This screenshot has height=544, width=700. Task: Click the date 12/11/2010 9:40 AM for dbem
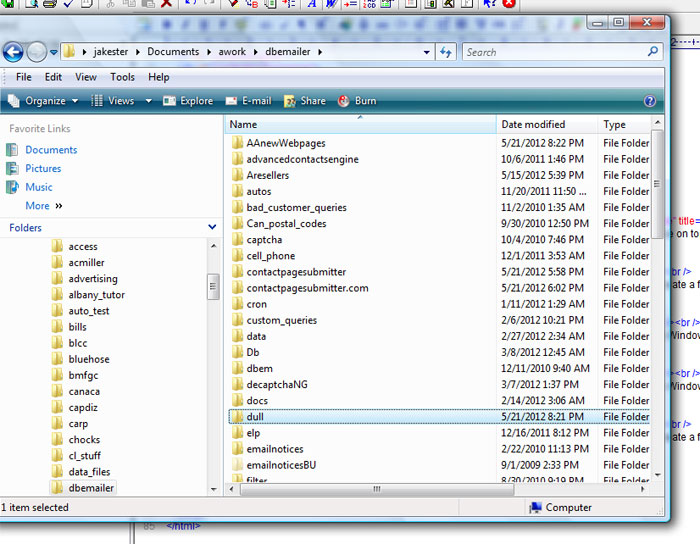click(545, 369)
